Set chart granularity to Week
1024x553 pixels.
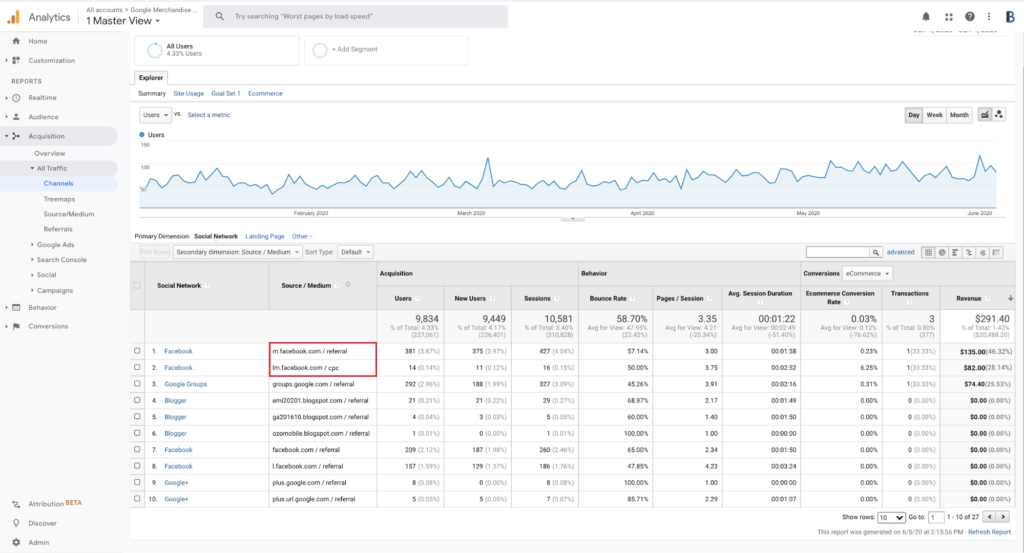pos(935,115)
